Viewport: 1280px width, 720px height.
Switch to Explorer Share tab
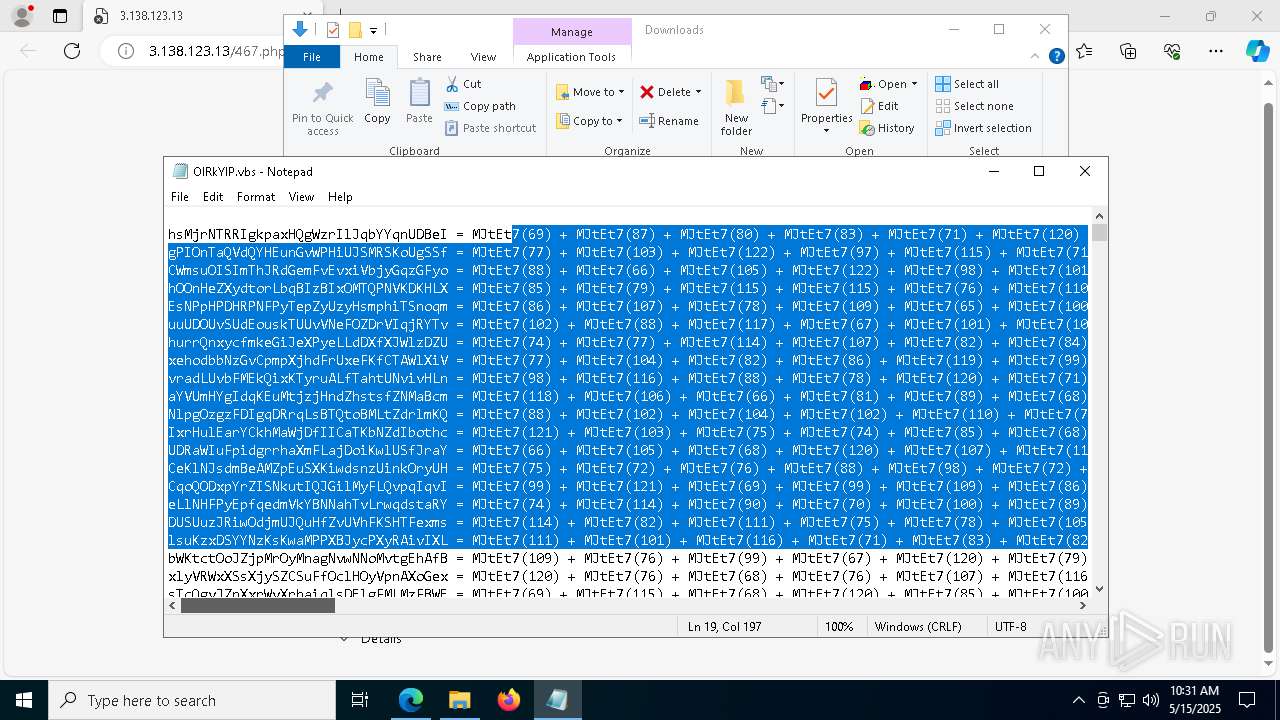click(427, 57)
